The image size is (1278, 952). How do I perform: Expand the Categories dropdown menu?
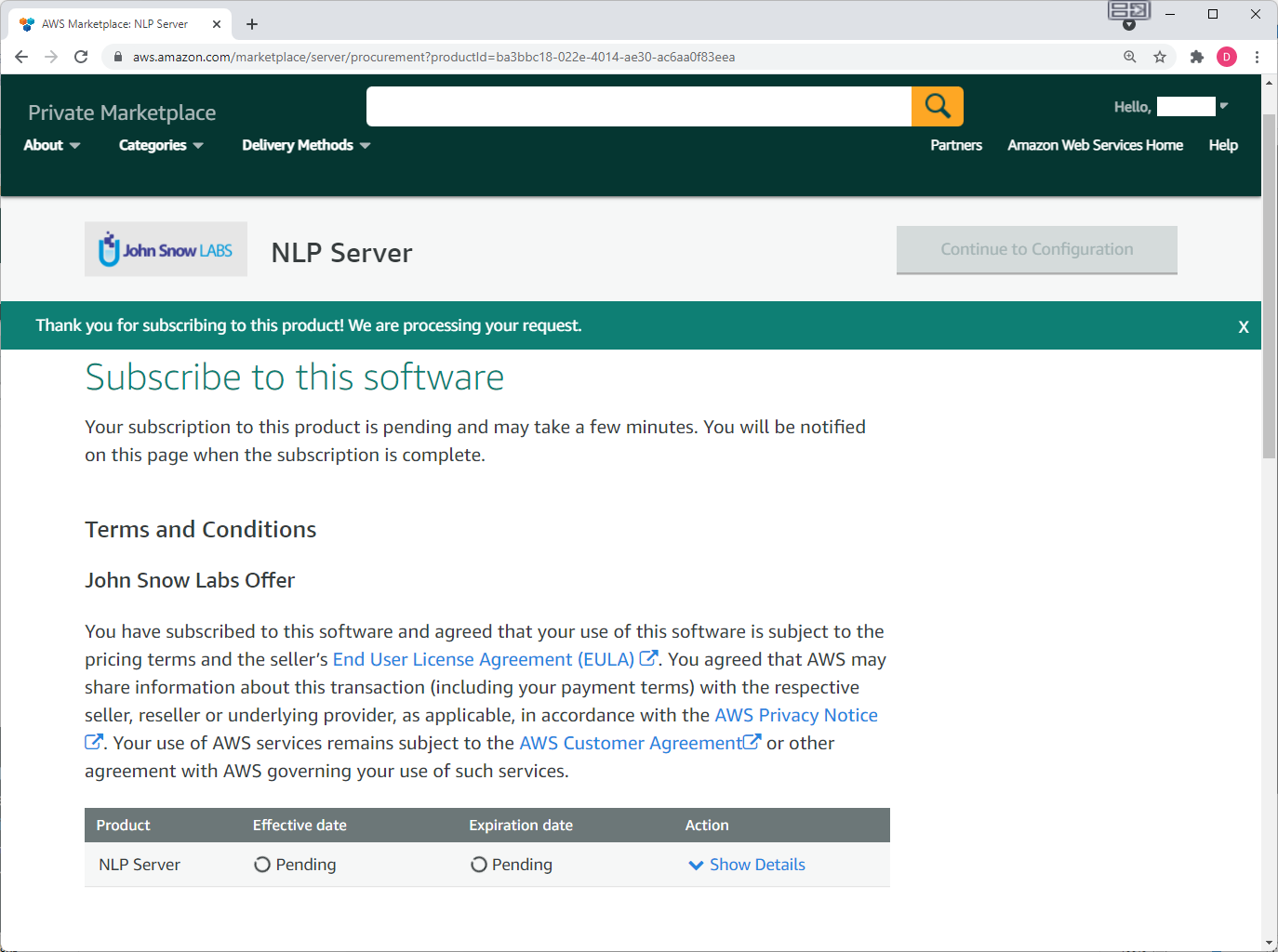tap(161, 145)
